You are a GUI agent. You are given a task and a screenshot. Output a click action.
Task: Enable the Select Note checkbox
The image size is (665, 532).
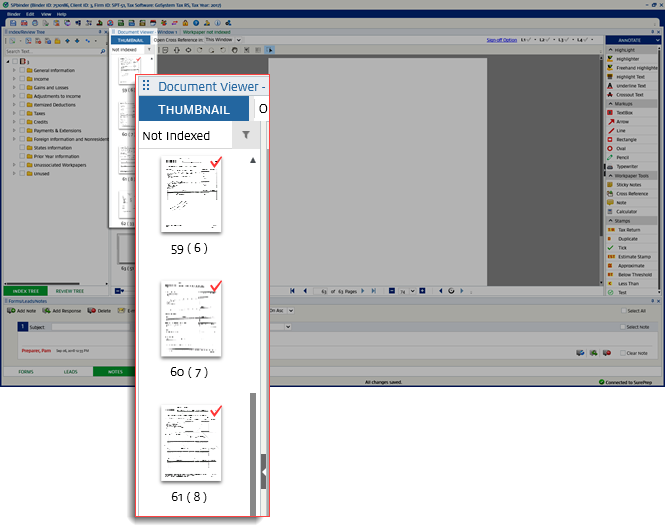[623, 327]
